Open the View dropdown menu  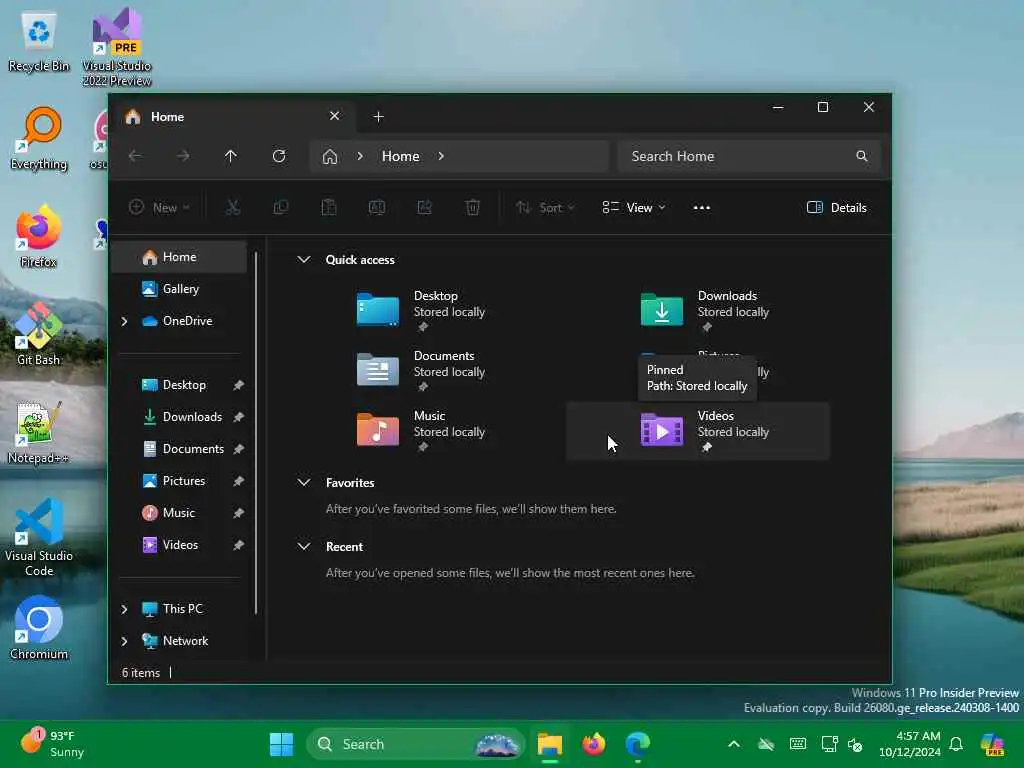pos(633,208)
